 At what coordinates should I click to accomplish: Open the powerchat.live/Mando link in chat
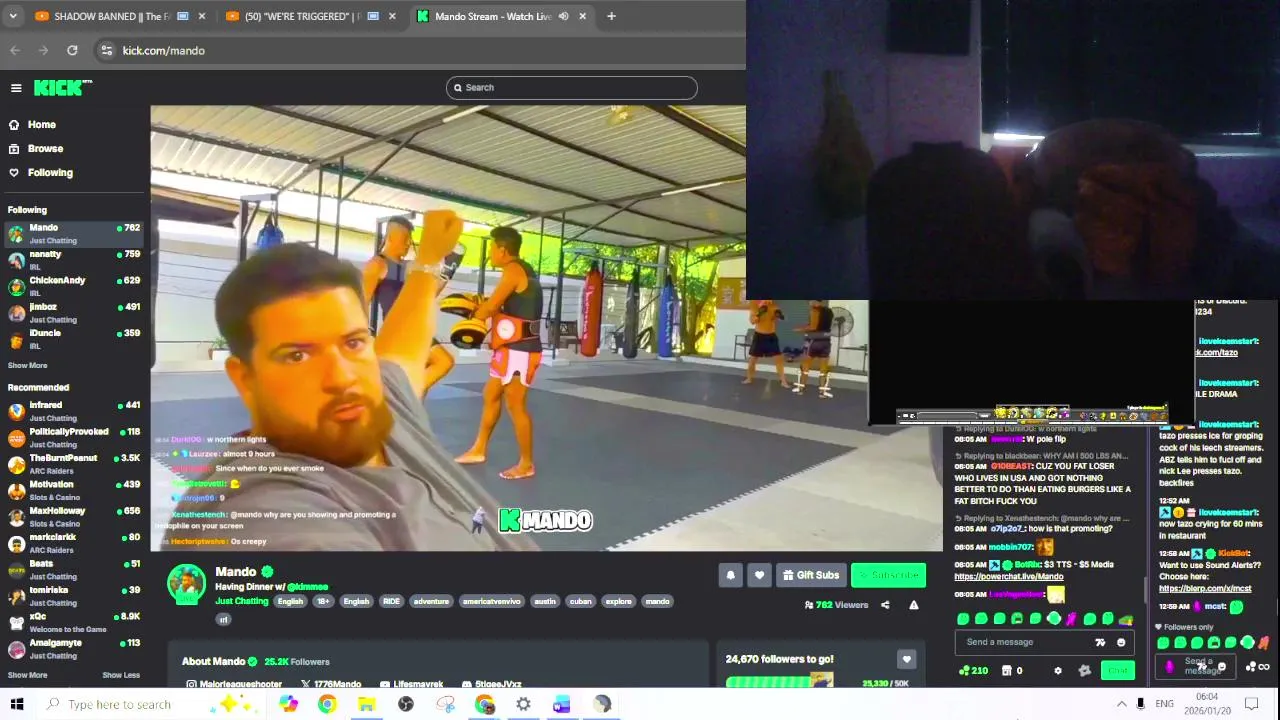[1008, 576]
